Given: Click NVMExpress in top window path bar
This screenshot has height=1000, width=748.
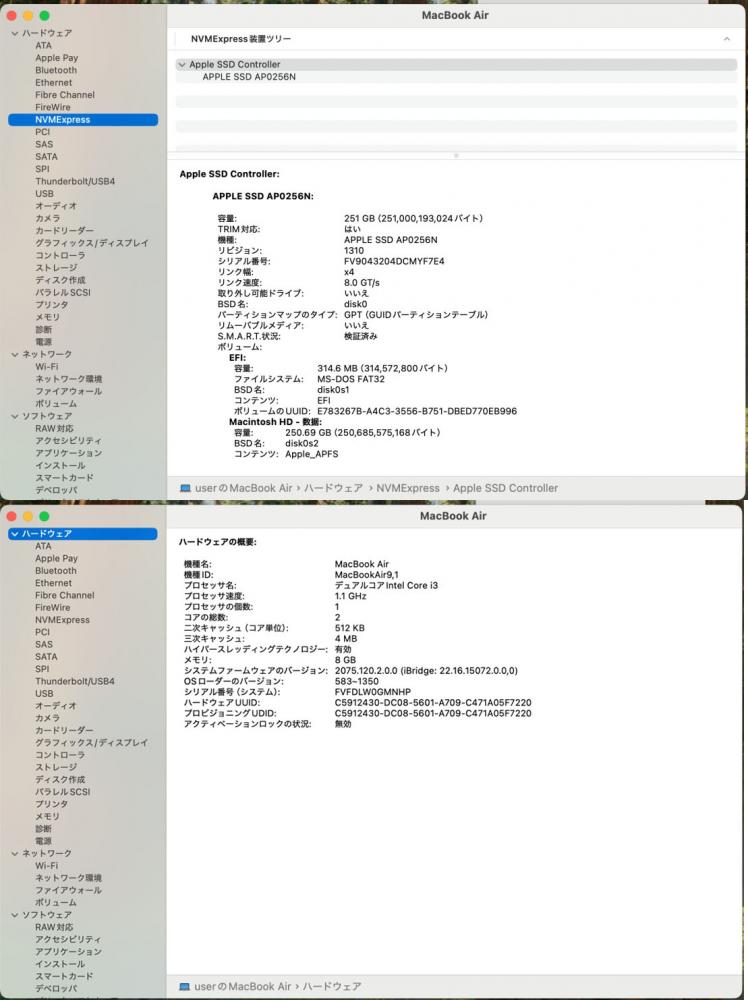Looking at the screenshot, I should 407,489.
